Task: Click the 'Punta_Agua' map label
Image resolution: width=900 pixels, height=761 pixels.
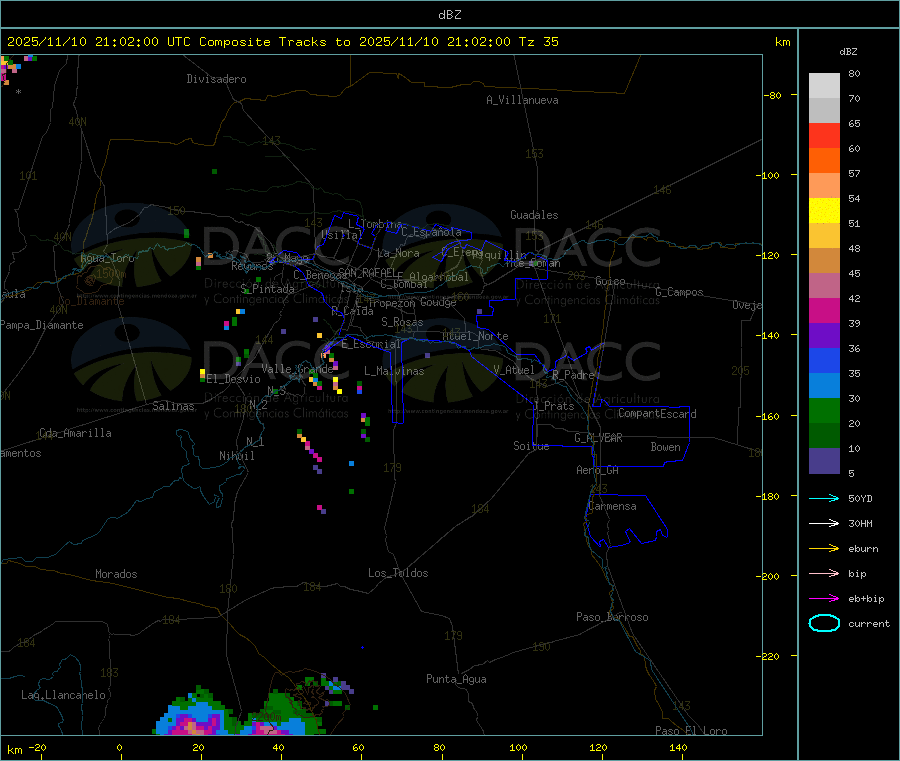Action: tap(456, 679)
